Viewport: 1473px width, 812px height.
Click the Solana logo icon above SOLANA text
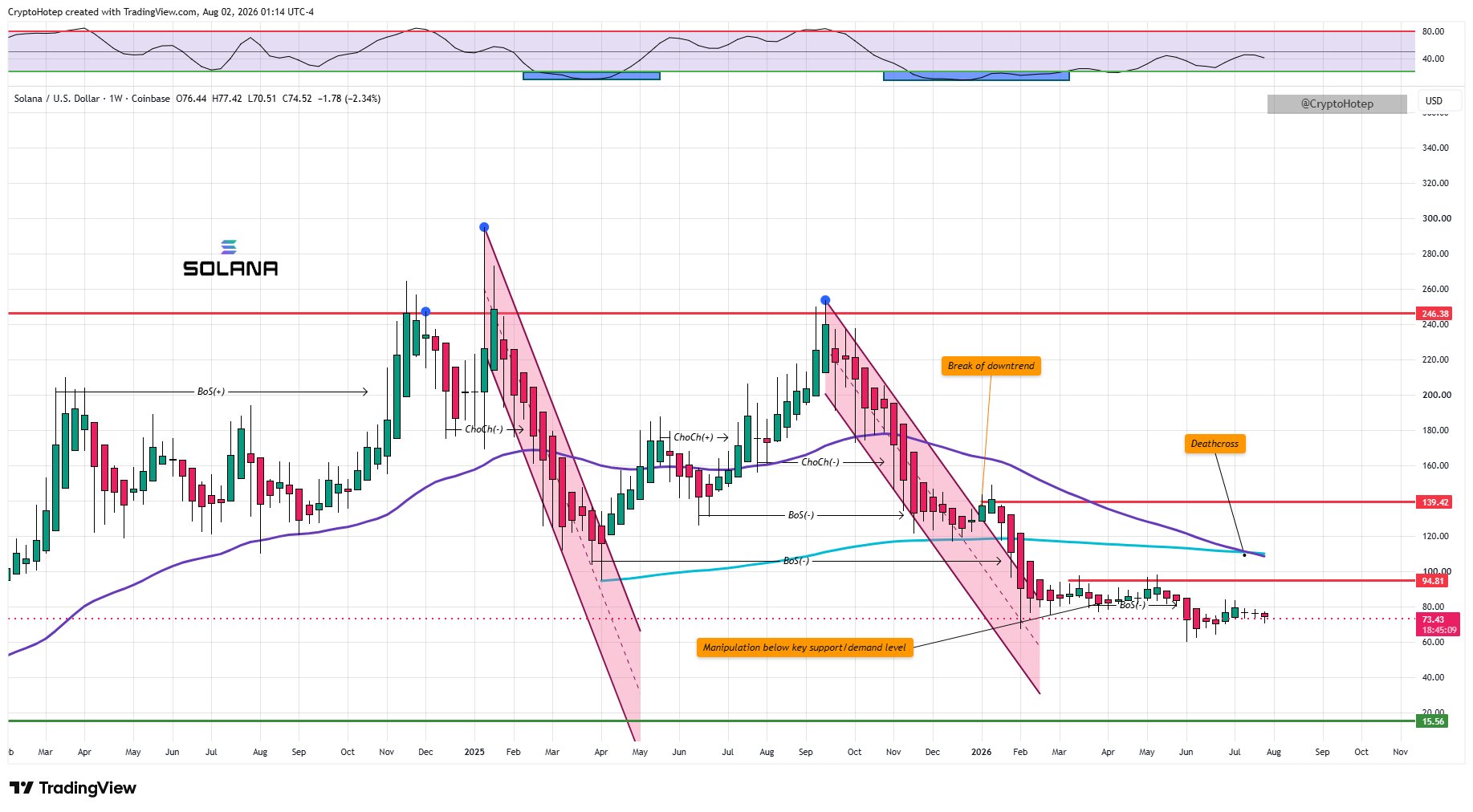[x=229, y=247]
